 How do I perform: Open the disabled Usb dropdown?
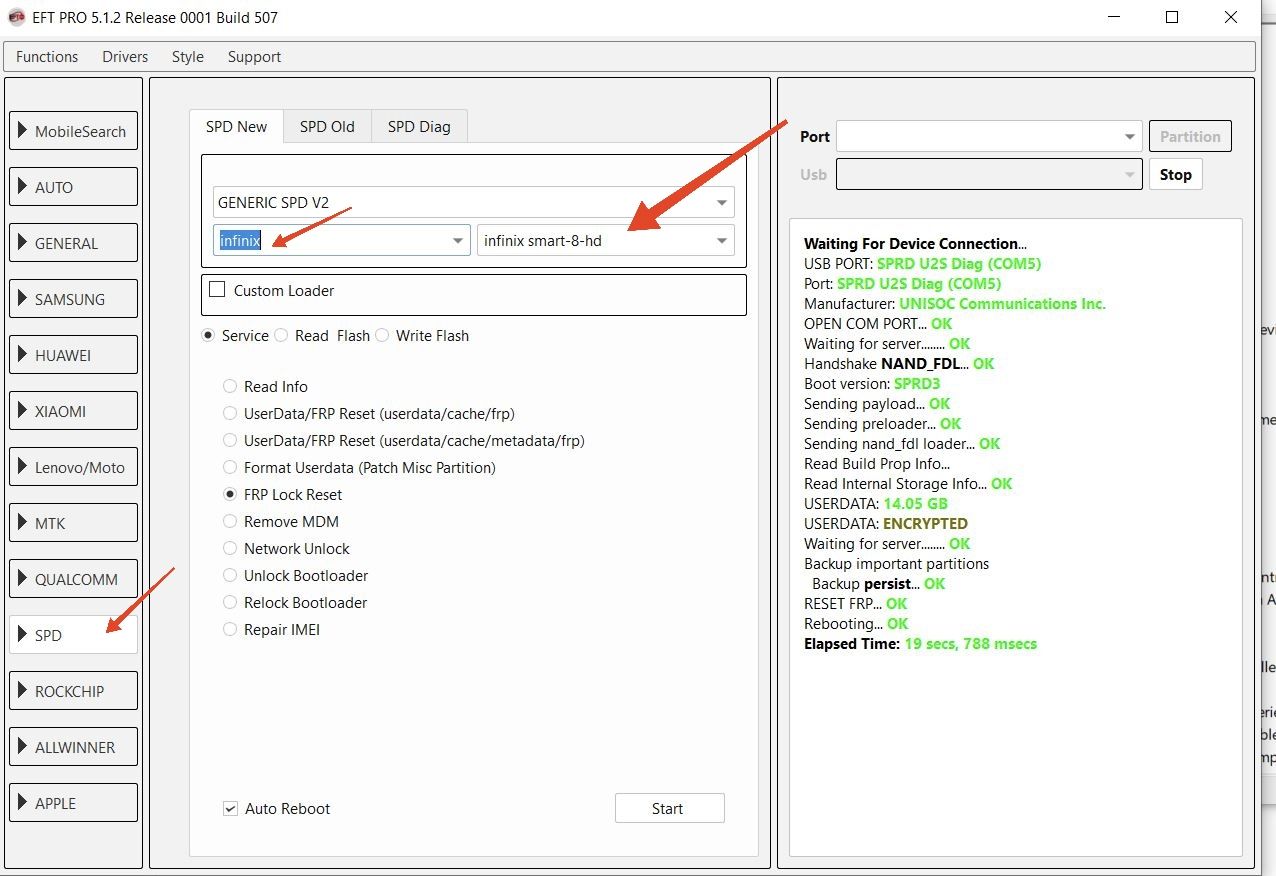coord(988,174)
